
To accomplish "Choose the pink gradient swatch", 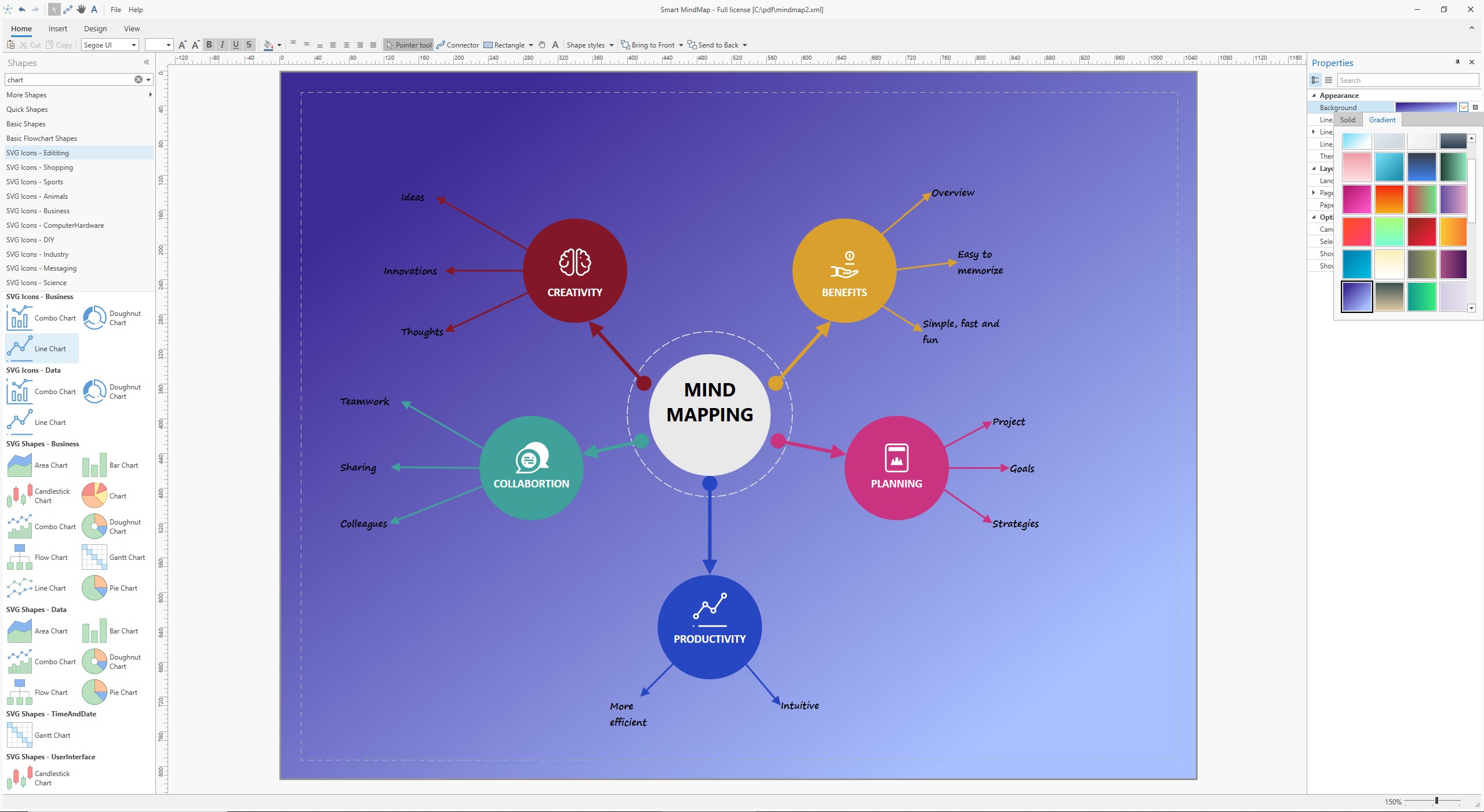I will [x=1356, y=167].
